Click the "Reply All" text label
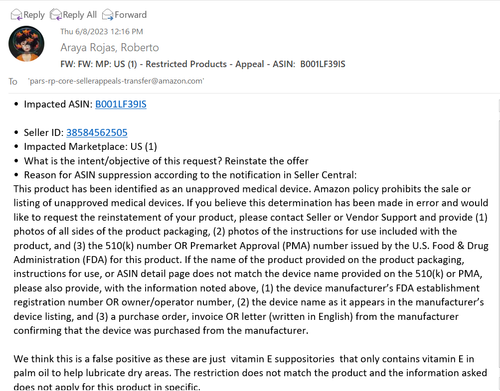 point(80,15)
